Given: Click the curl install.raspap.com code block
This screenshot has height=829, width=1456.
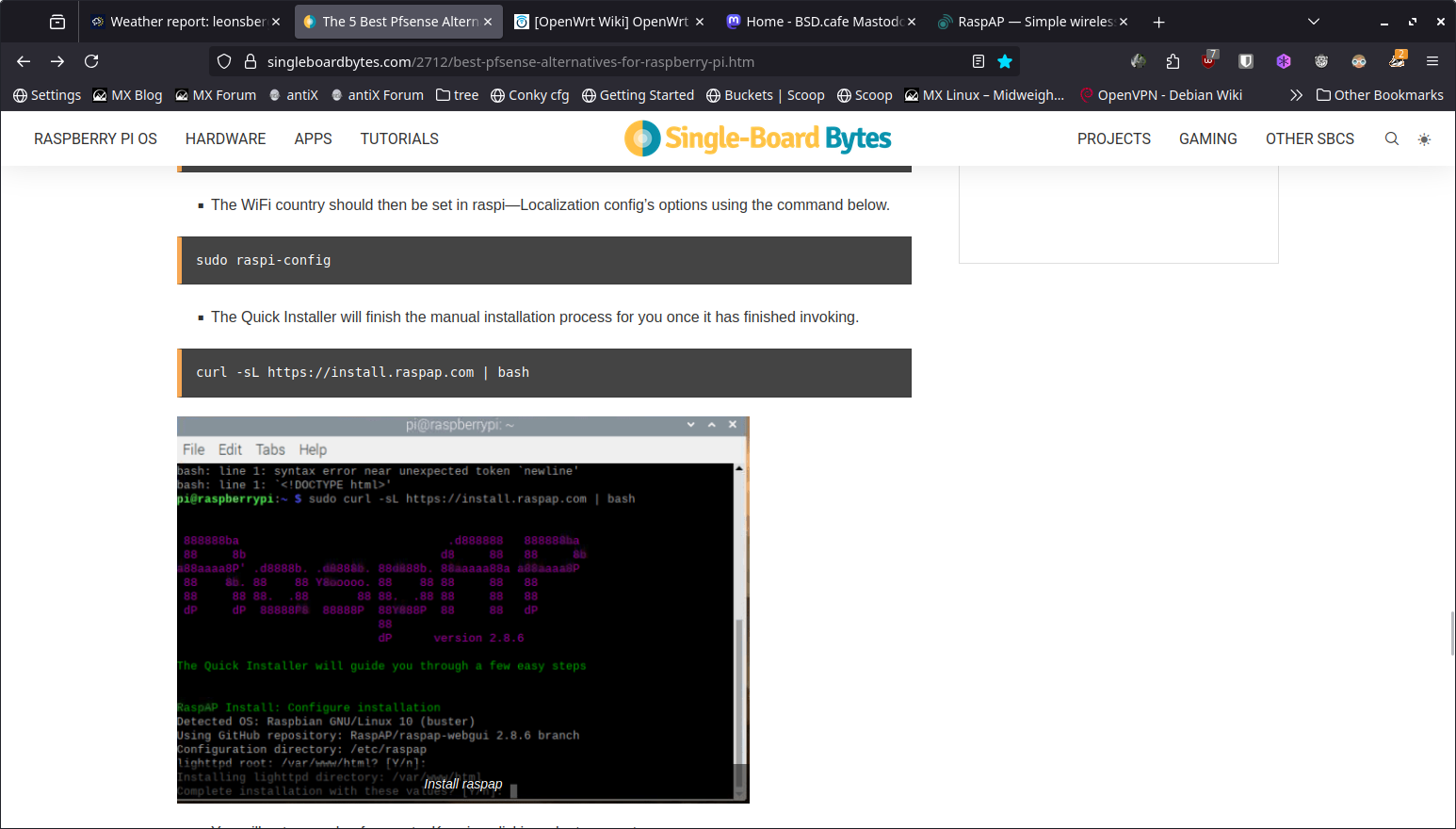Looking at the screenshot, I should (544, 372).
